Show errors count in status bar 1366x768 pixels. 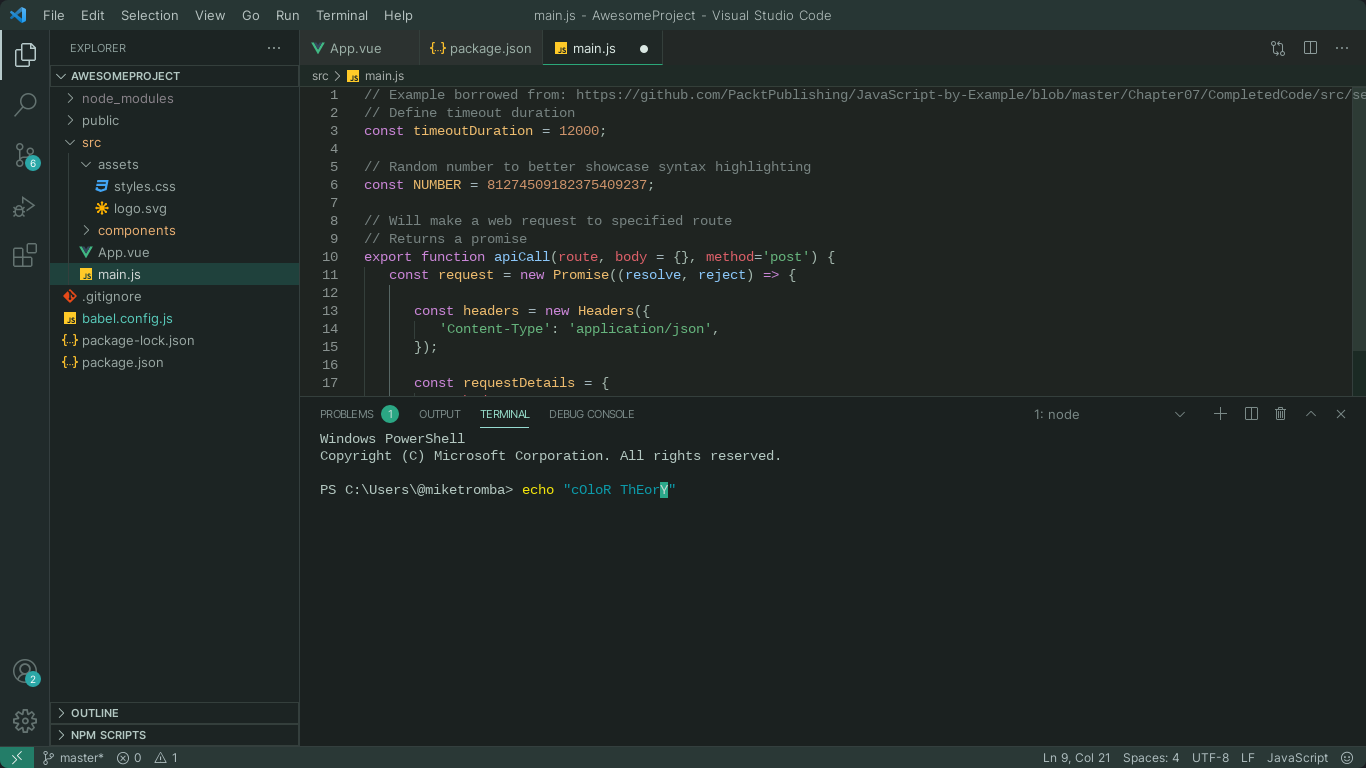[129, 758]
